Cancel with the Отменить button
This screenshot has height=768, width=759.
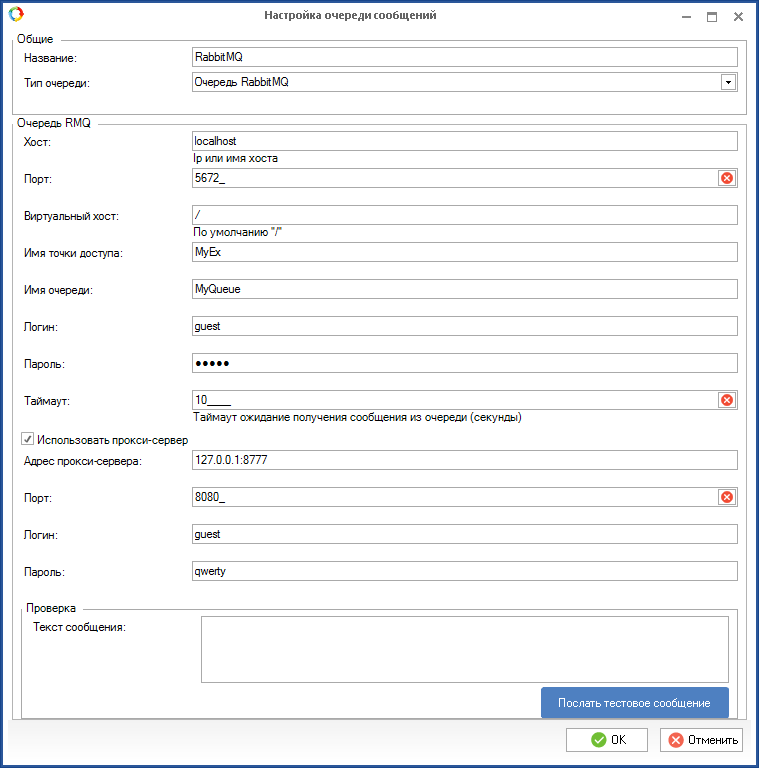(x=701, y=740)
